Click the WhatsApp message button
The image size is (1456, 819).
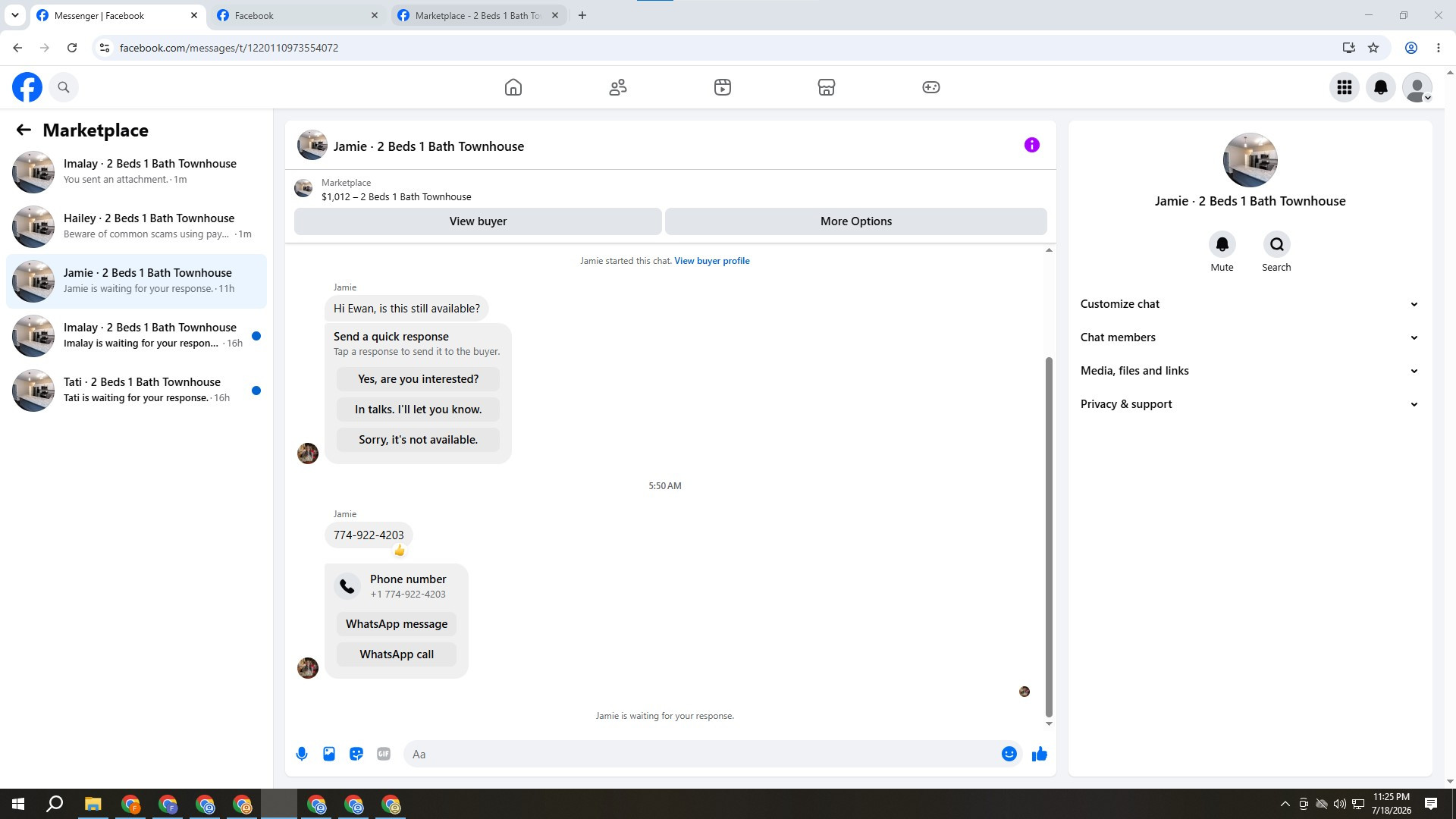coord(397,624)
